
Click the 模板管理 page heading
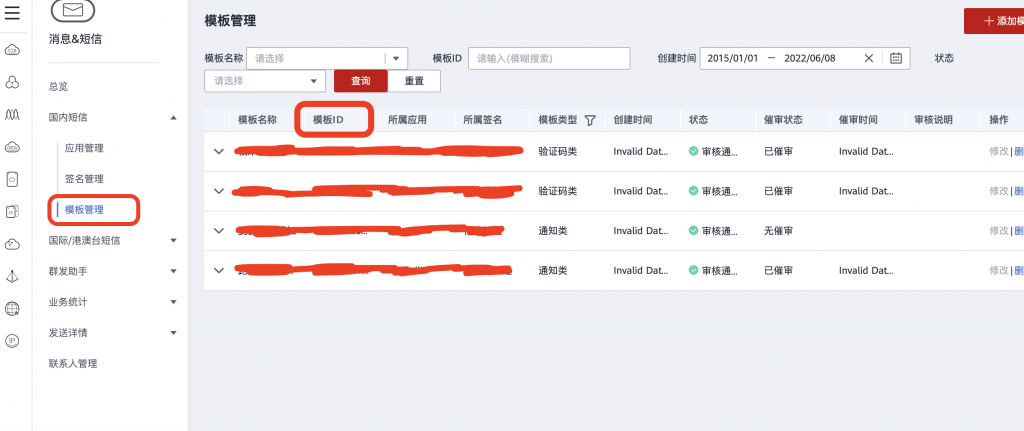coord(230,21)
